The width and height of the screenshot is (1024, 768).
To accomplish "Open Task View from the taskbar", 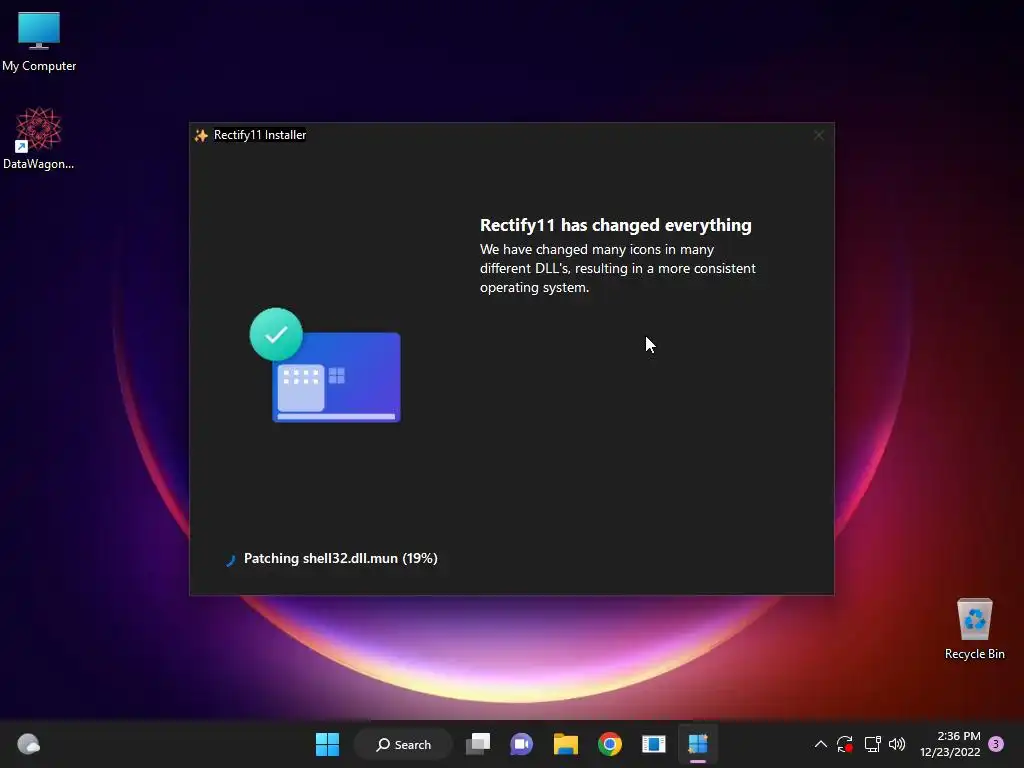I will (x=478, y=744).
